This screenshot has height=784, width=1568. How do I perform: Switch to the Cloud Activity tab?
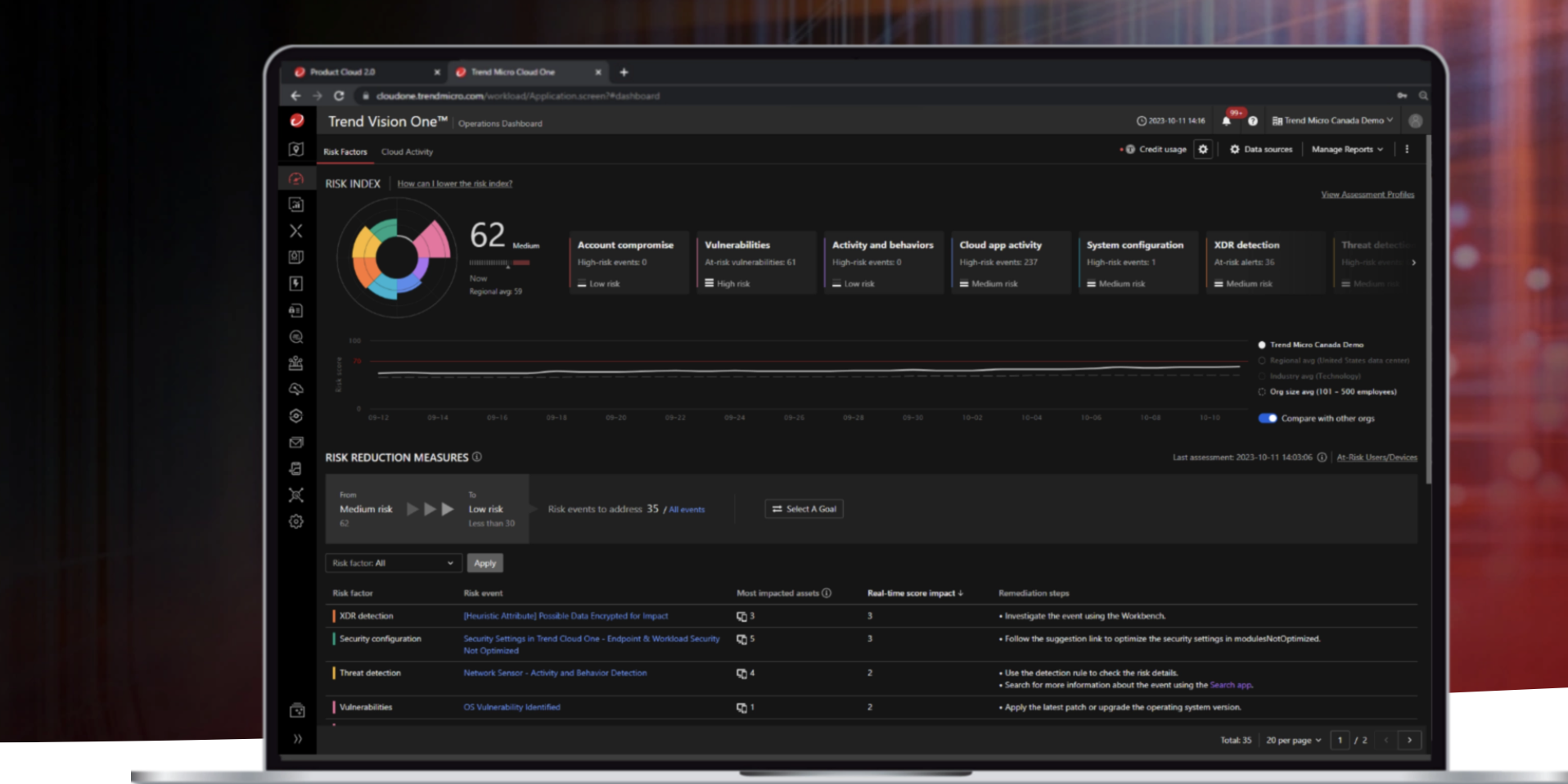[x=407, y=151]
